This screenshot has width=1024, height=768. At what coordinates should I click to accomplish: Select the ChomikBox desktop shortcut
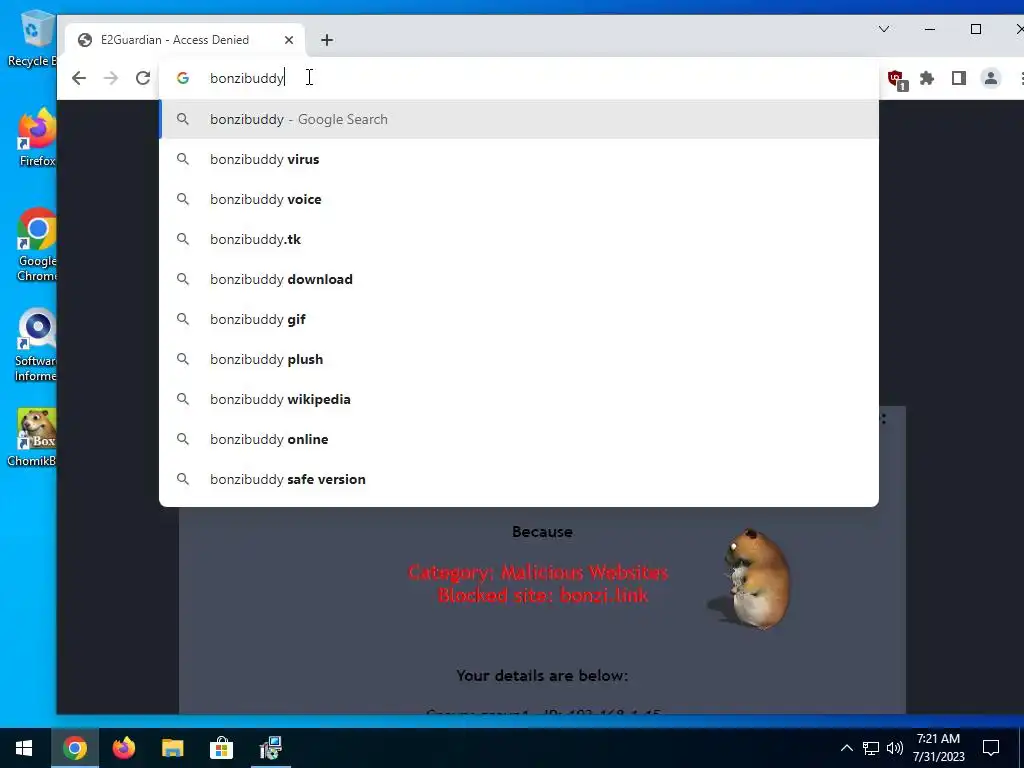[x=33, y=438]
